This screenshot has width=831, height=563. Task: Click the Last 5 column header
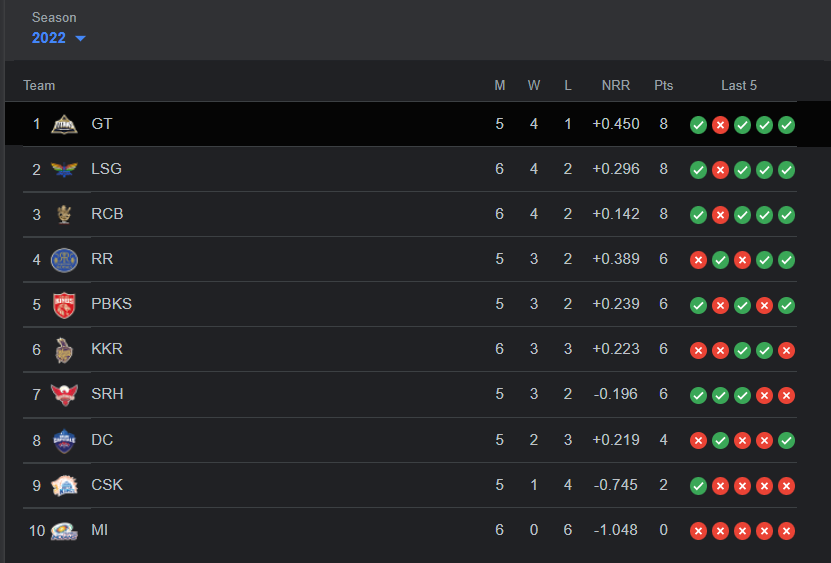click(739, 85)
